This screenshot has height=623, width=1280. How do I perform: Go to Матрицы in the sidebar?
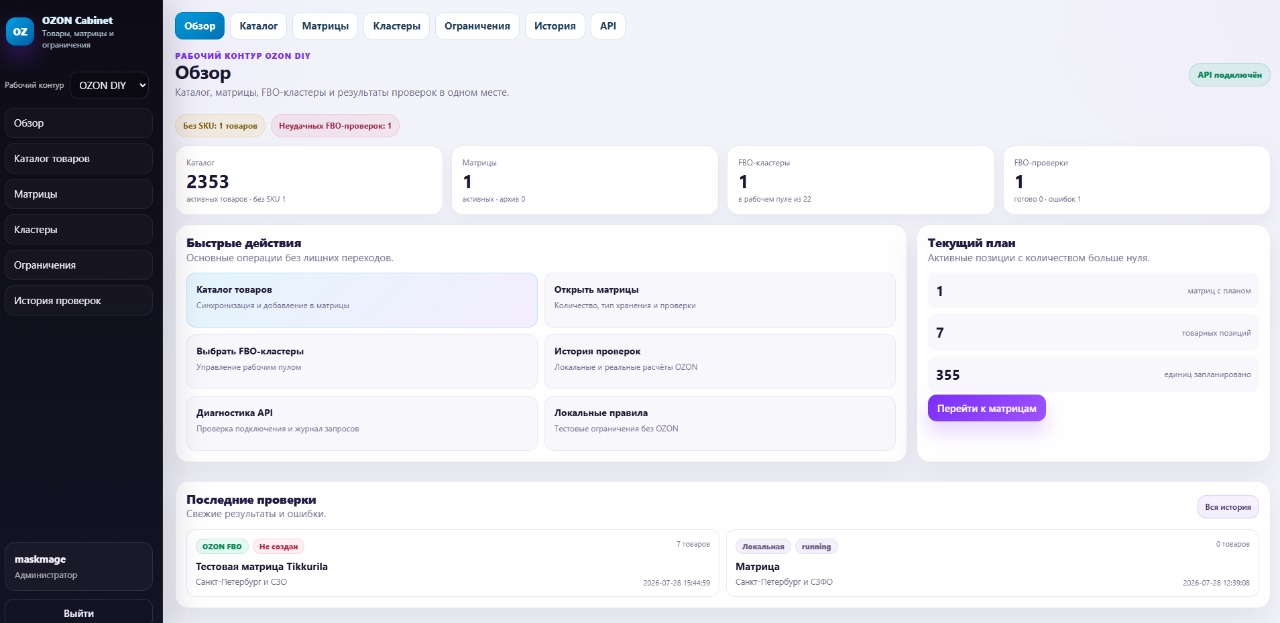pos(79,194)
